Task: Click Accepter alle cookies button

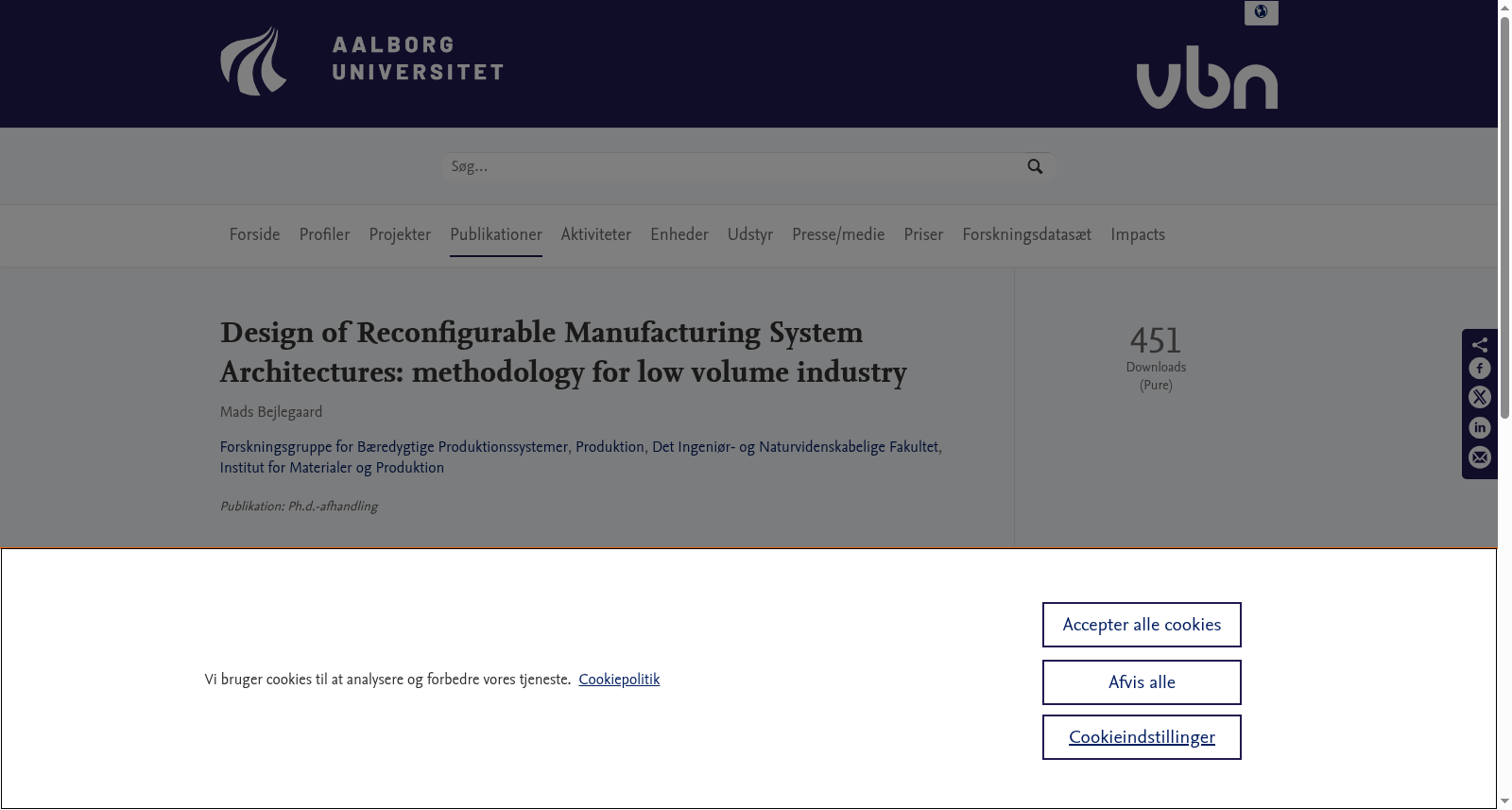Action: click(x=1142, y=625)
